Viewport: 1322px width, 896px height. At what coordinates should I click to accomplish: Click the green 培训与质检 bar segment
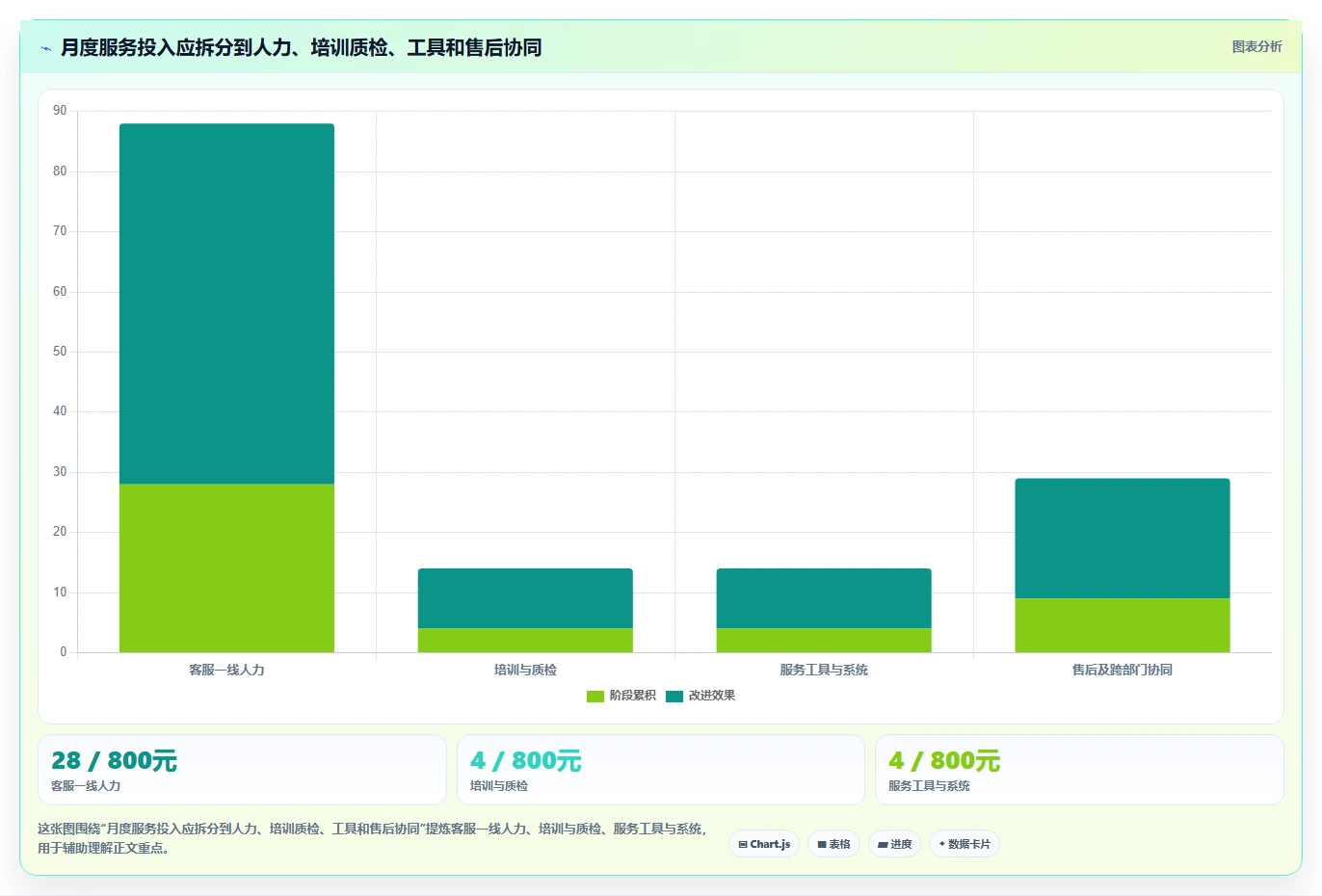[525, 640]
